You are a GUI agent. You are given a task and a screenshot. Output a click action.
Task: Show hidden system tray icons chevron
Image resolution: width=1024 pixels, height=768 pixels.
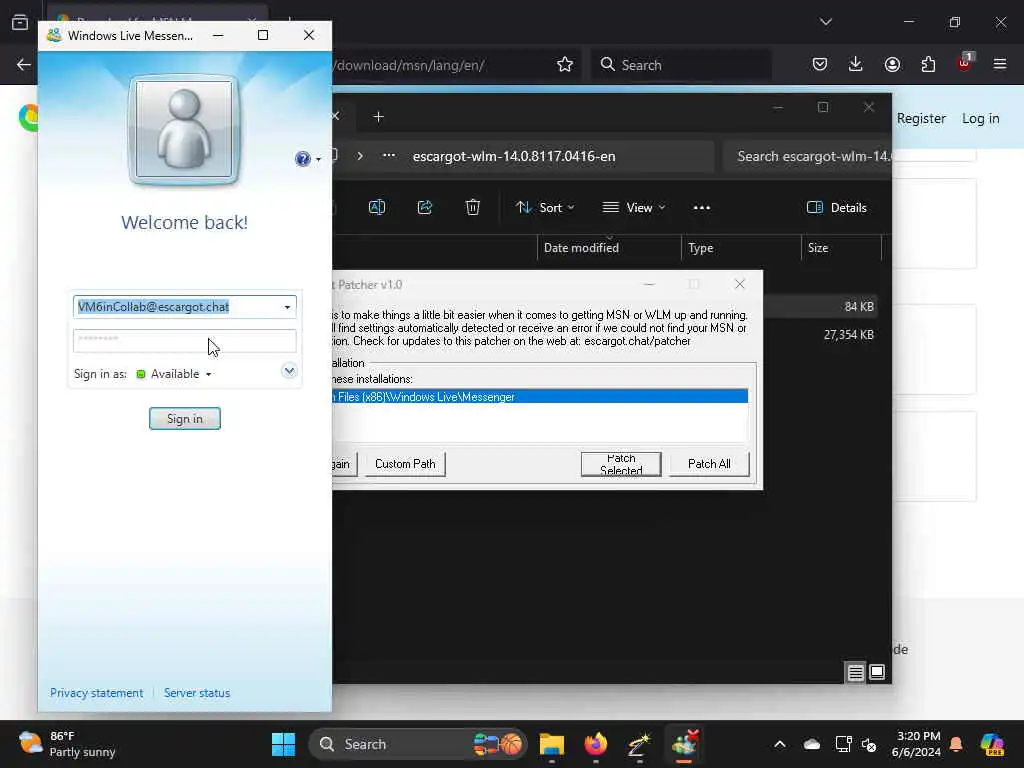(x=780, y=744)
